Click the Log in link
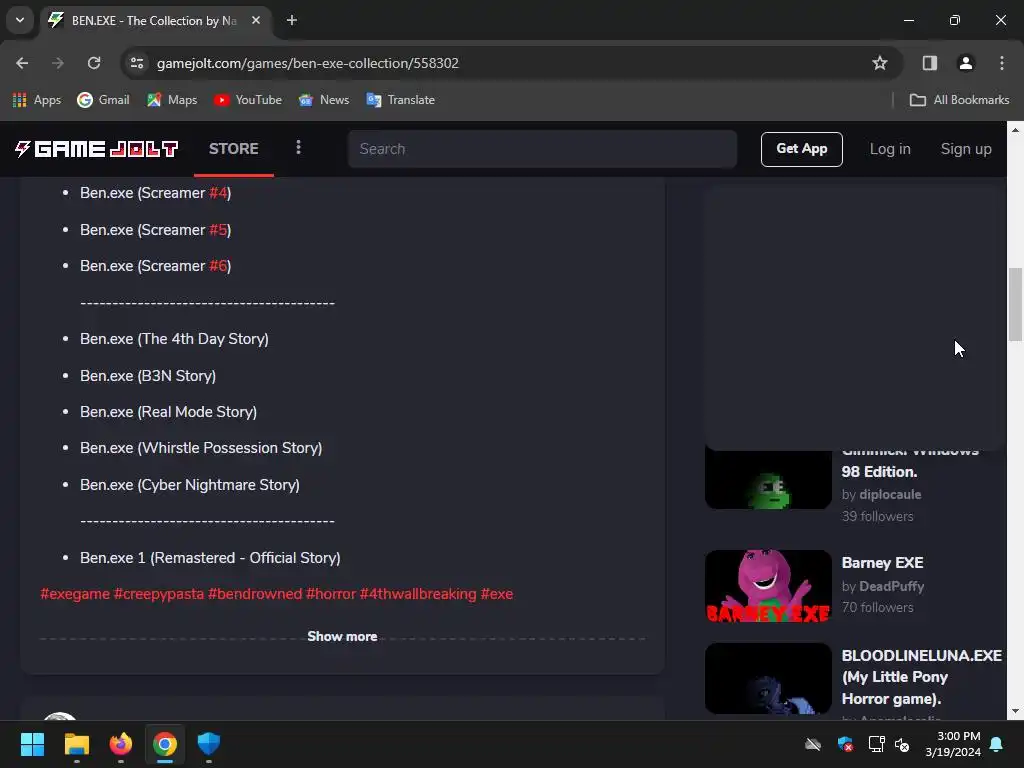The height and width of the screenshot is (768, 1024). [889, 149]
